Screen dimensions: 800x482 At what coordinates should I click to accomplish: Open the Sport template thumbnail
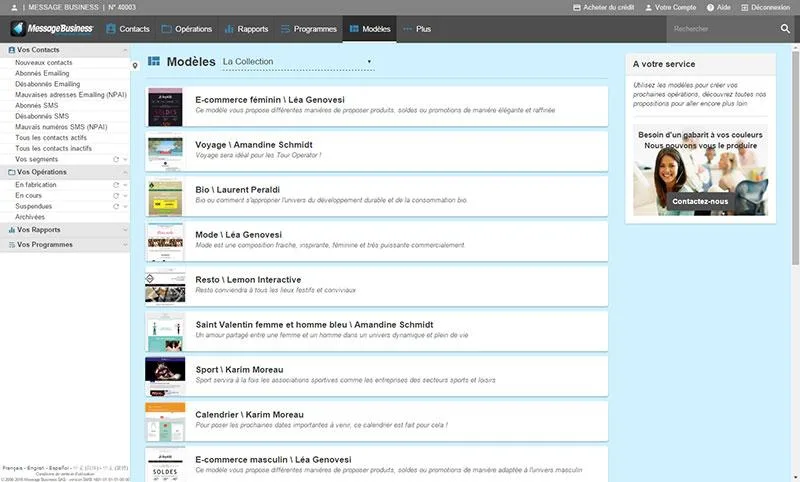pos(165,376)
